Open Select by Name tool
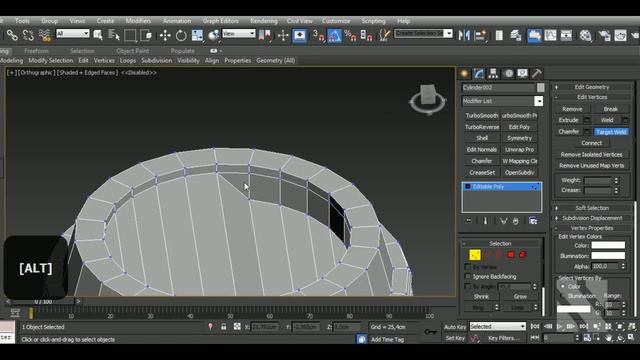 pos(114,36)
